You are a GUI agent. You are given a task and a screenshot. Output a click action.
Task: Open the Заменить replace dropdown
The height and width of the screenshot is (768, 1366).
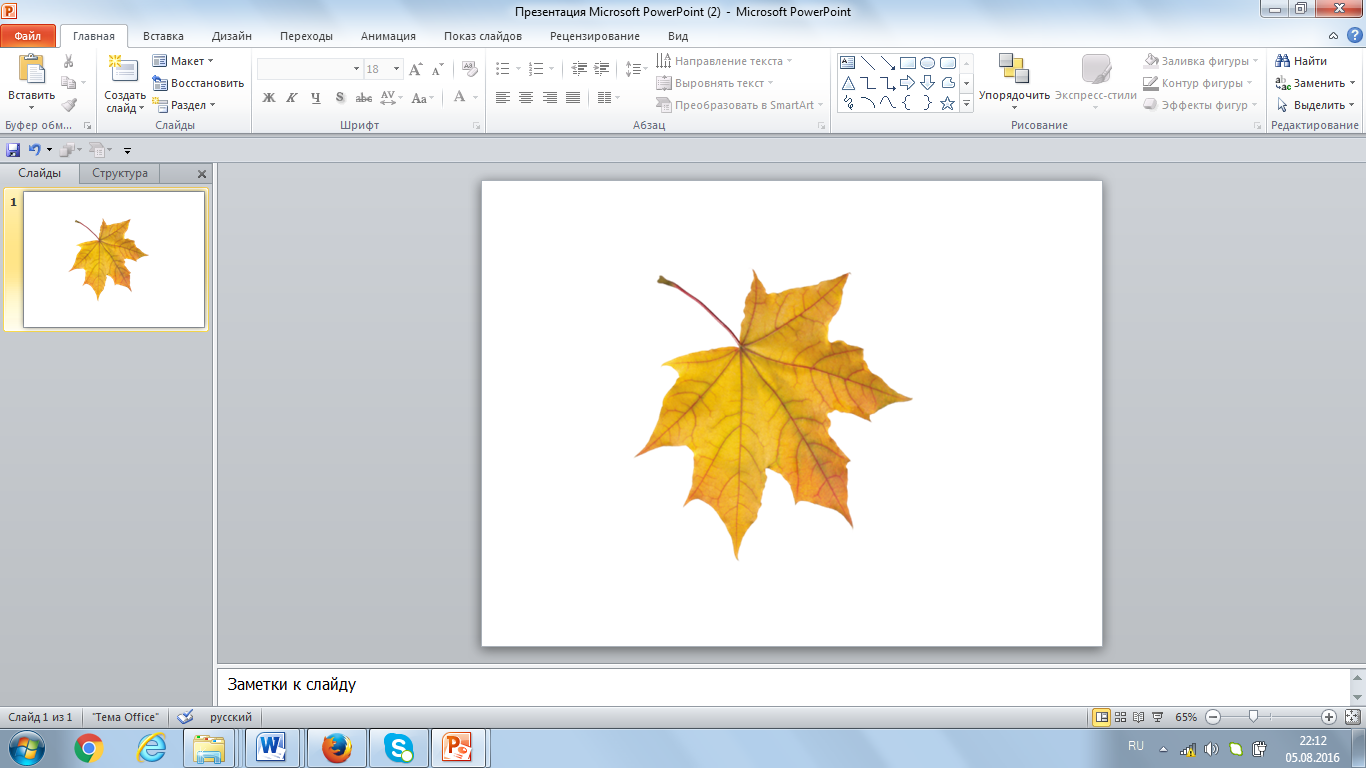tap(1316, 83)
